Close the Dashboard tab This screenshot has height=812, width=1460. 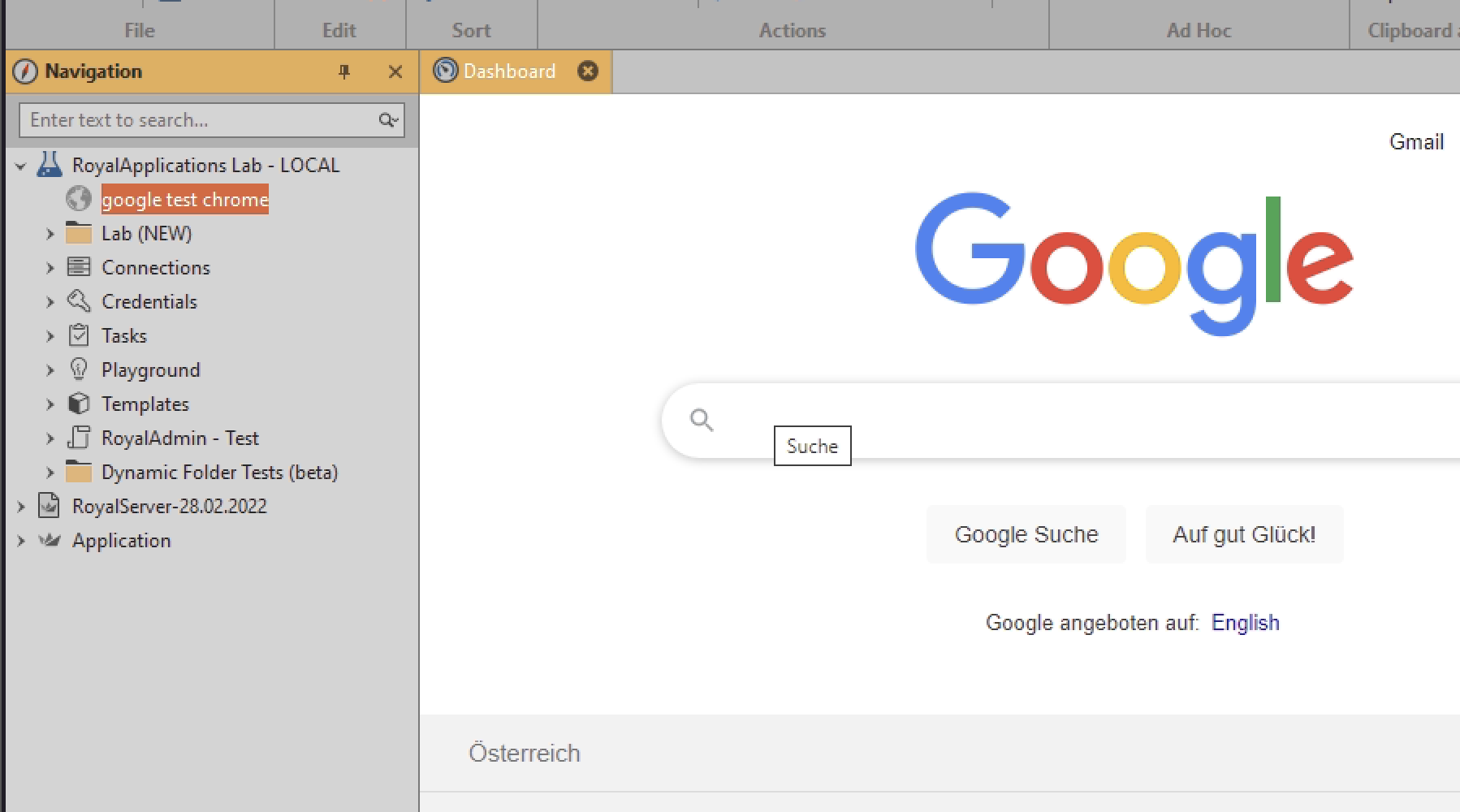pos(588,71)
